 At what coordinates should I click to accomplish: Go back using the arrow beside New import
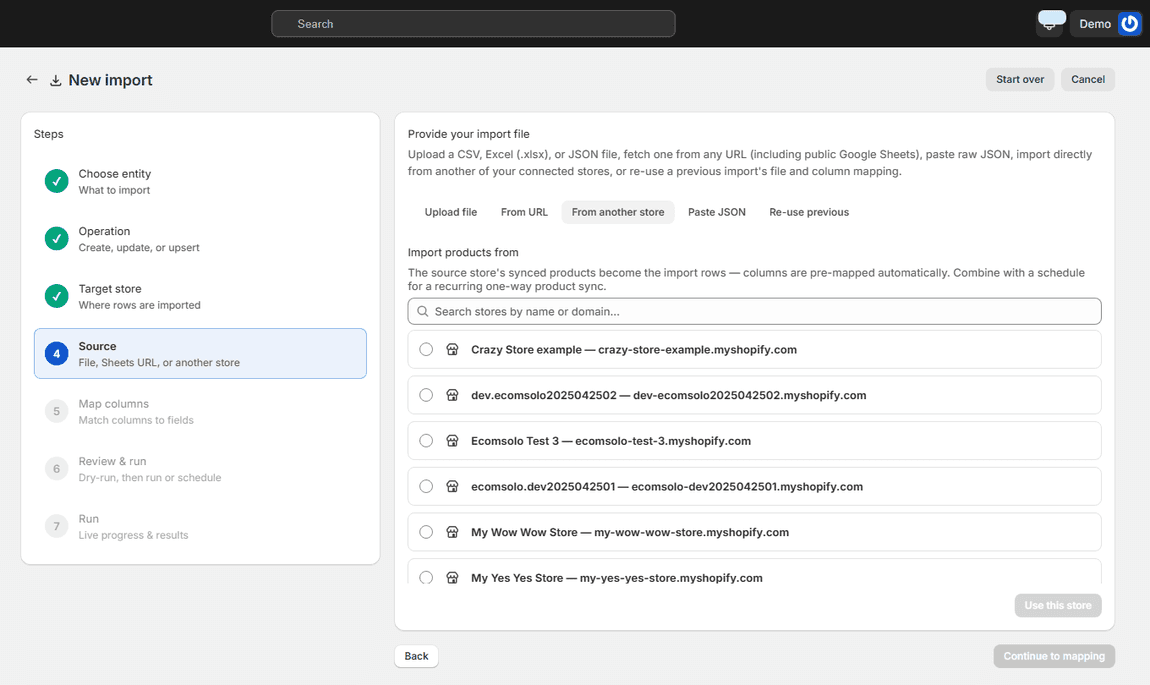(x=32, y=79)
